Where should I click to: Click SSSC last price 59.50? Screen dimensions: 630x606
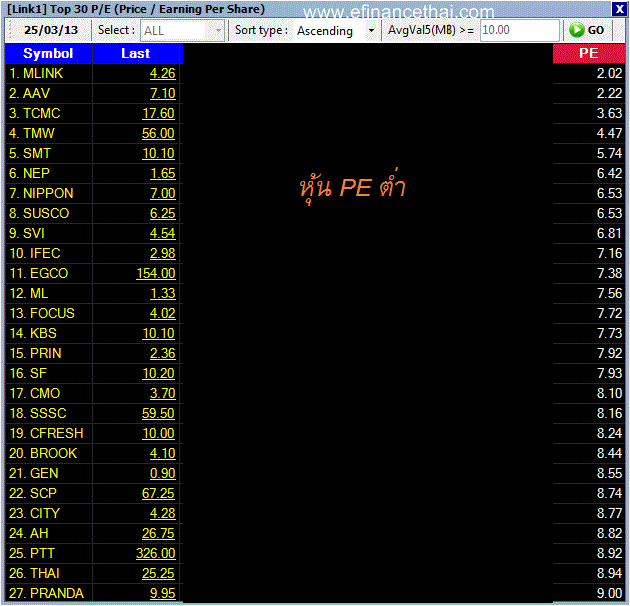point(158,414)
